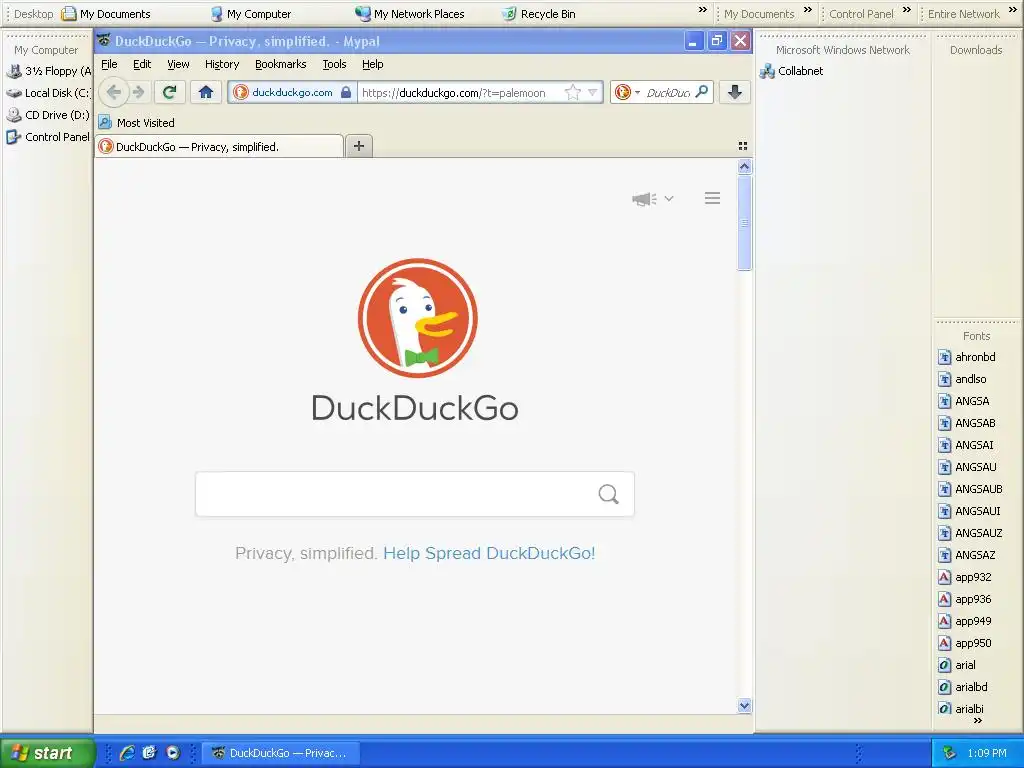Click the megaphone announcements icon
The width and height of the screenshot is (1024, 768).
click(644, 199)
